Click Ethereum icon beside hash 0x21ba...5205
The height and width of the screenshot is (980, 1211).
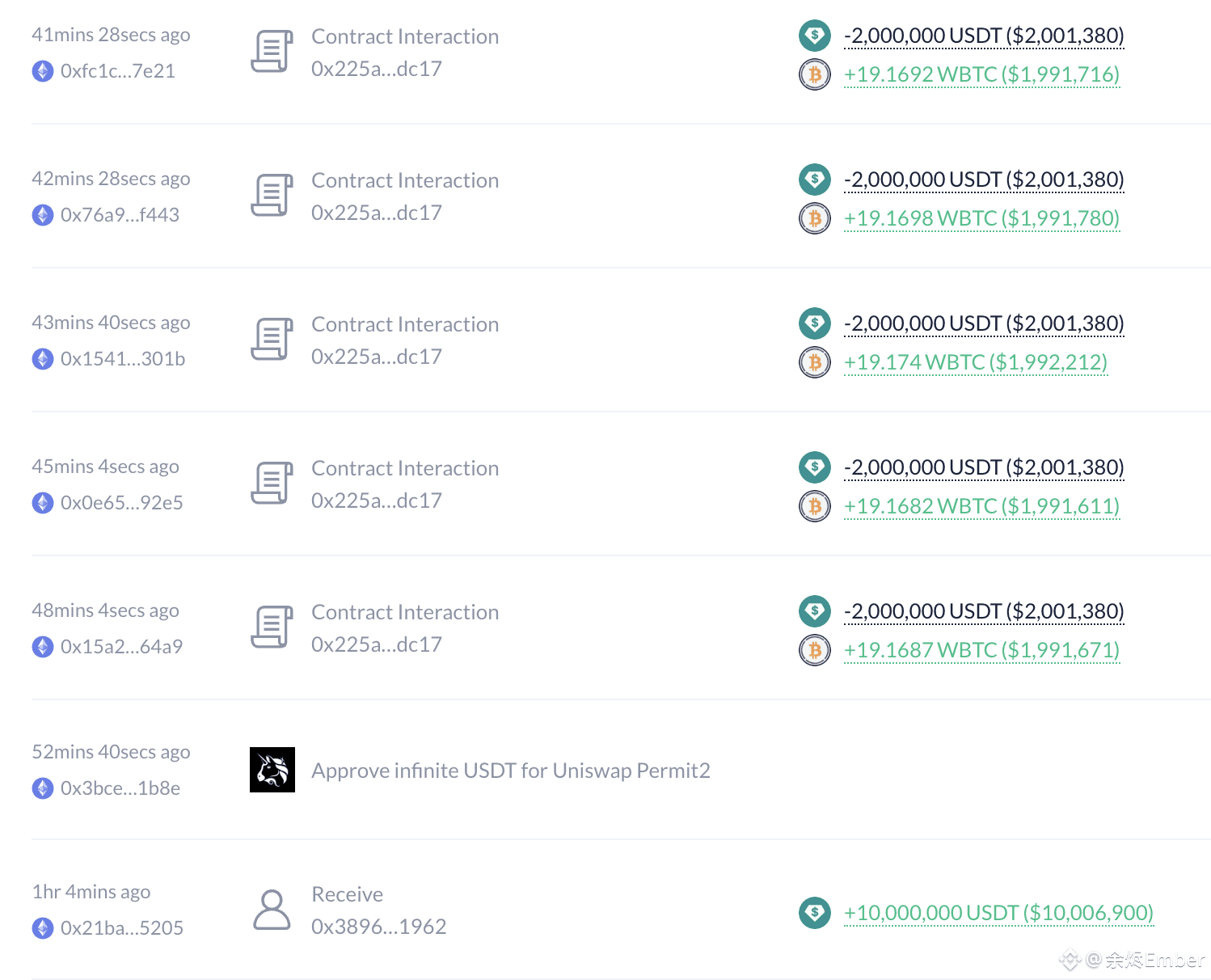coord(43,928)
